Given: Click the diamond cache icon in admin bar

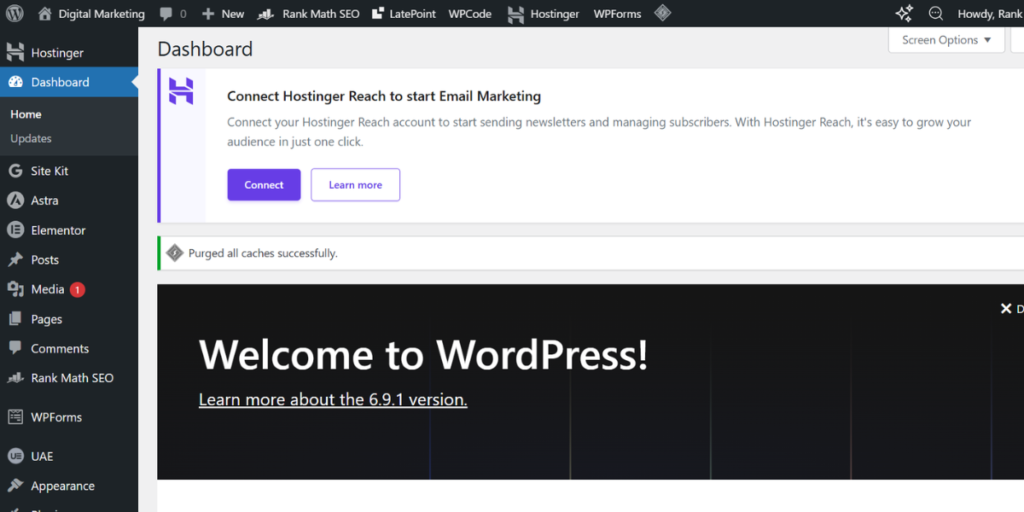Looking at the screenshot, I should (x=662, y=13).
